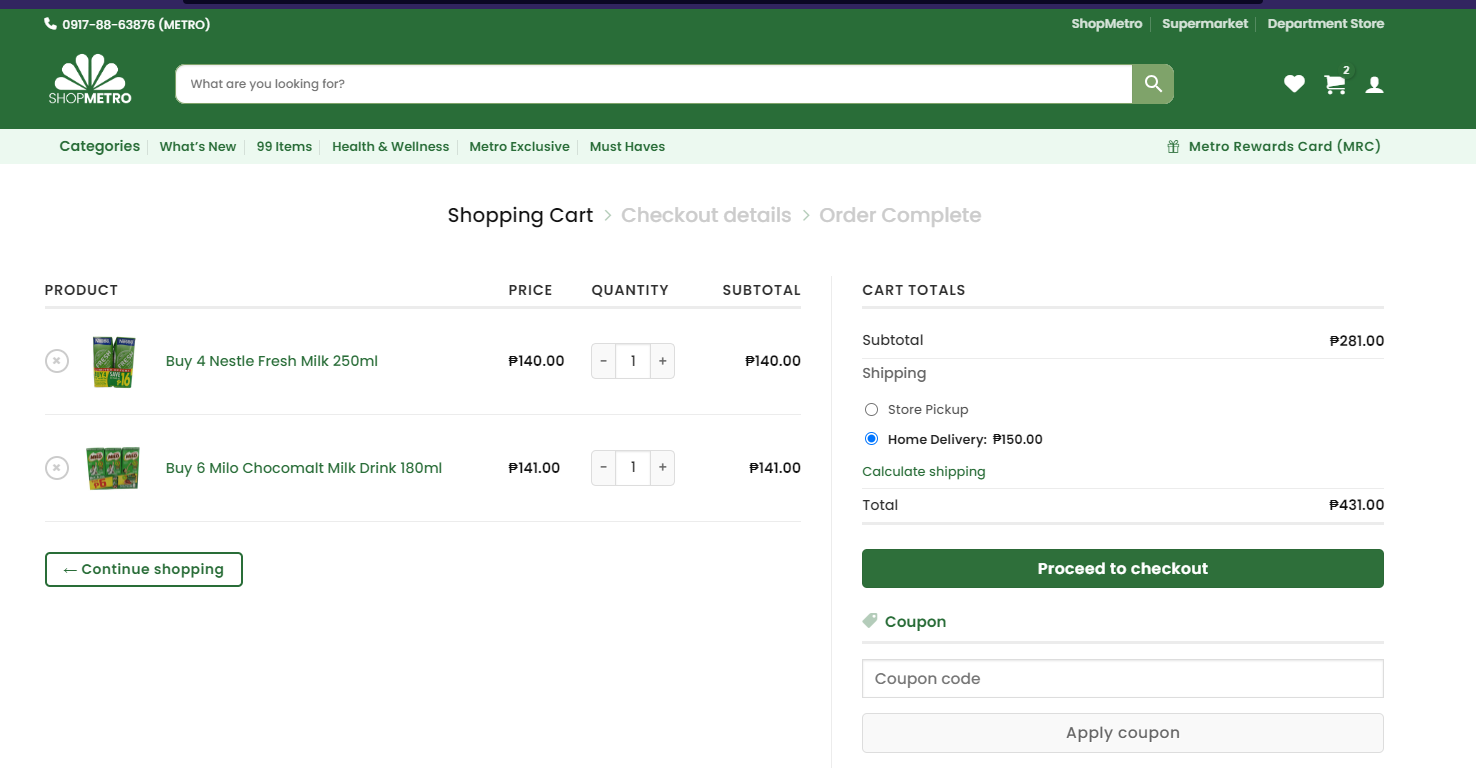The image size is (1476, 784).
Task: Open Buy 4 Nestle Fresh Milk 250ml link
Action: (x=272, y=361)
